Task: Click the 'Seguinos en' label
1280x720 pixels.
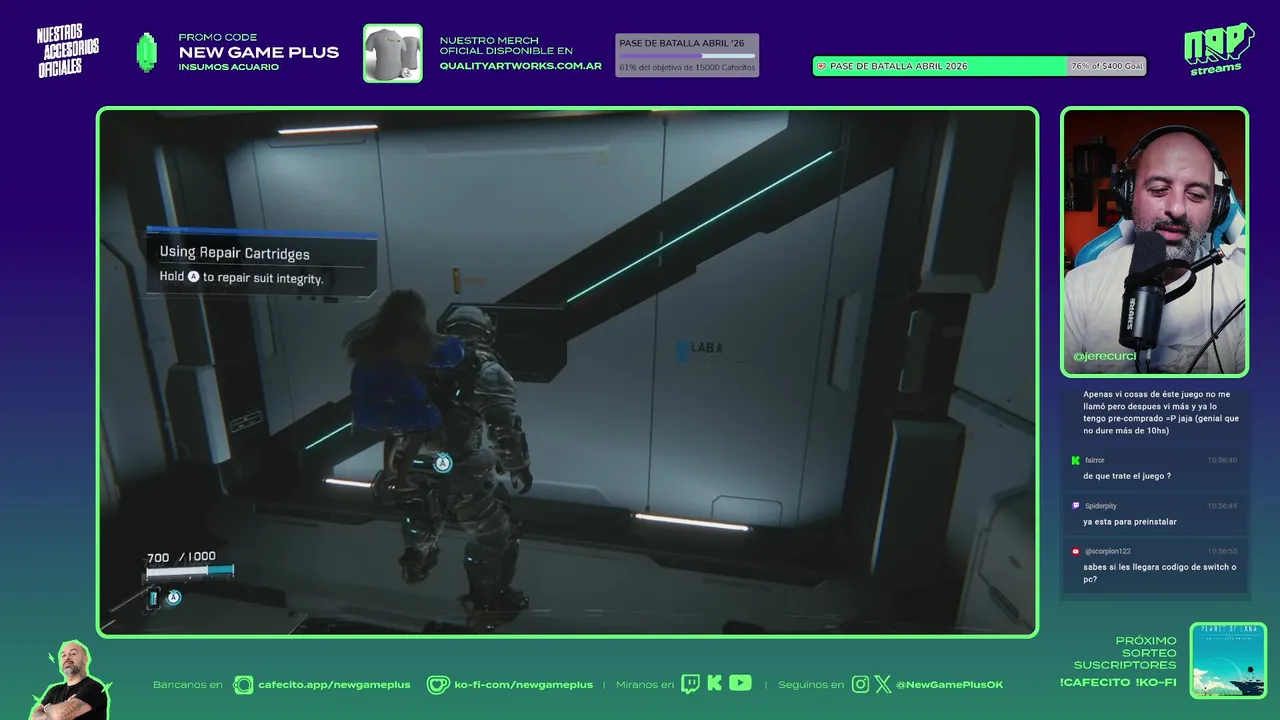Action: 811,685
